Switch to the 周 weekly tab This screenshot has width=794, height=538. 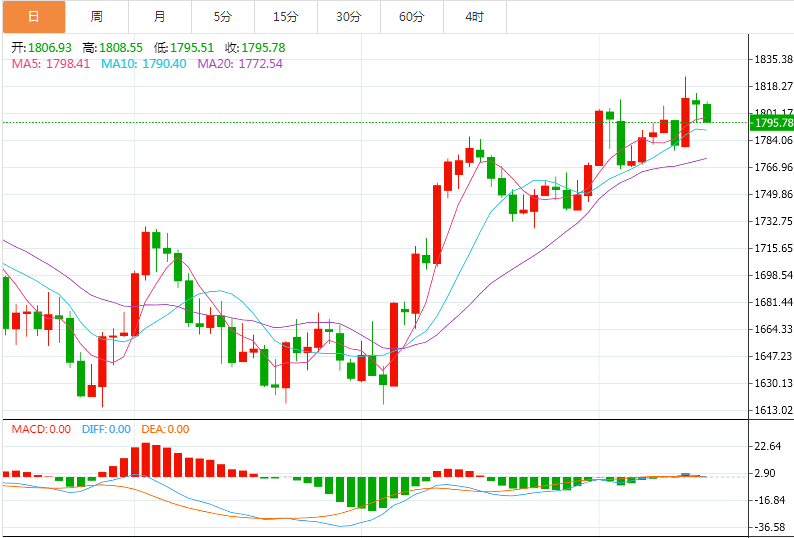pos(97,17)
